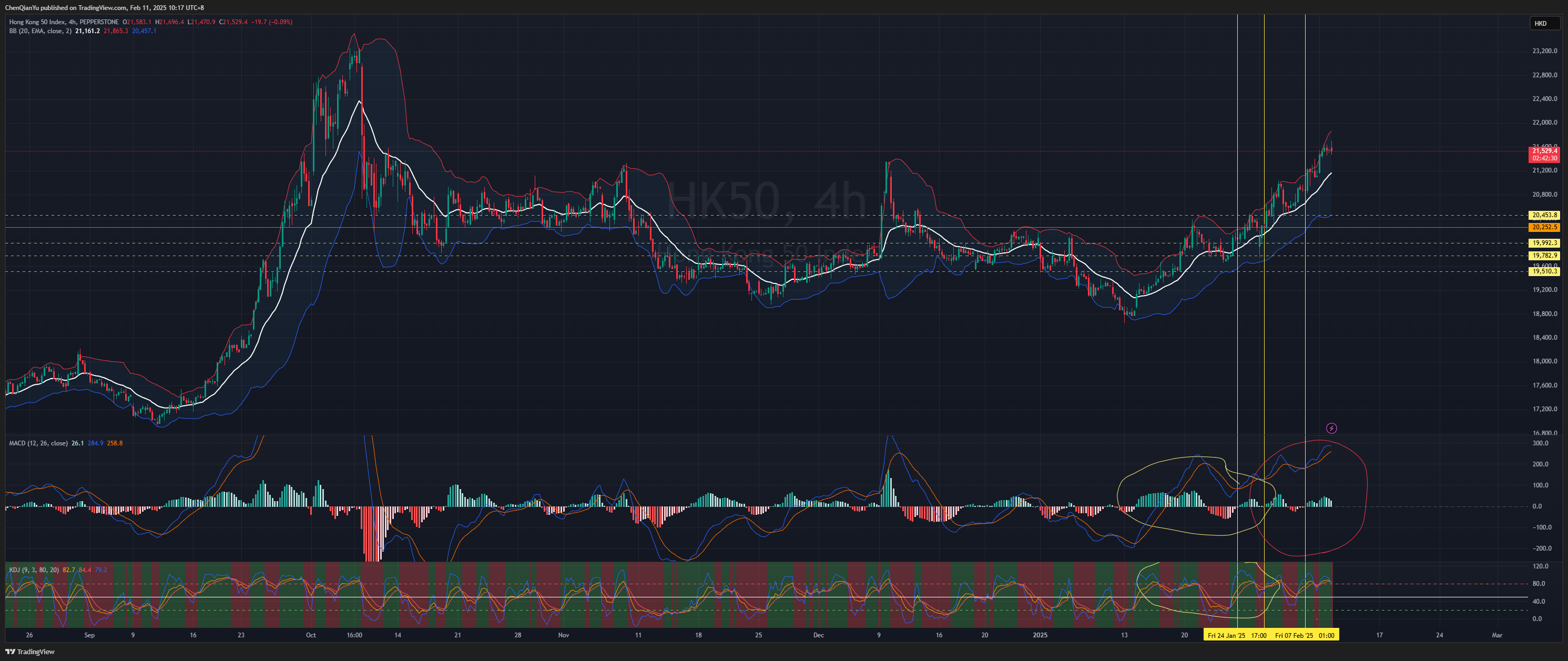Click the 23,200.0 price axis tick
The height and width of the screenshot is (661, 1568).
[x=1545, y=51]
